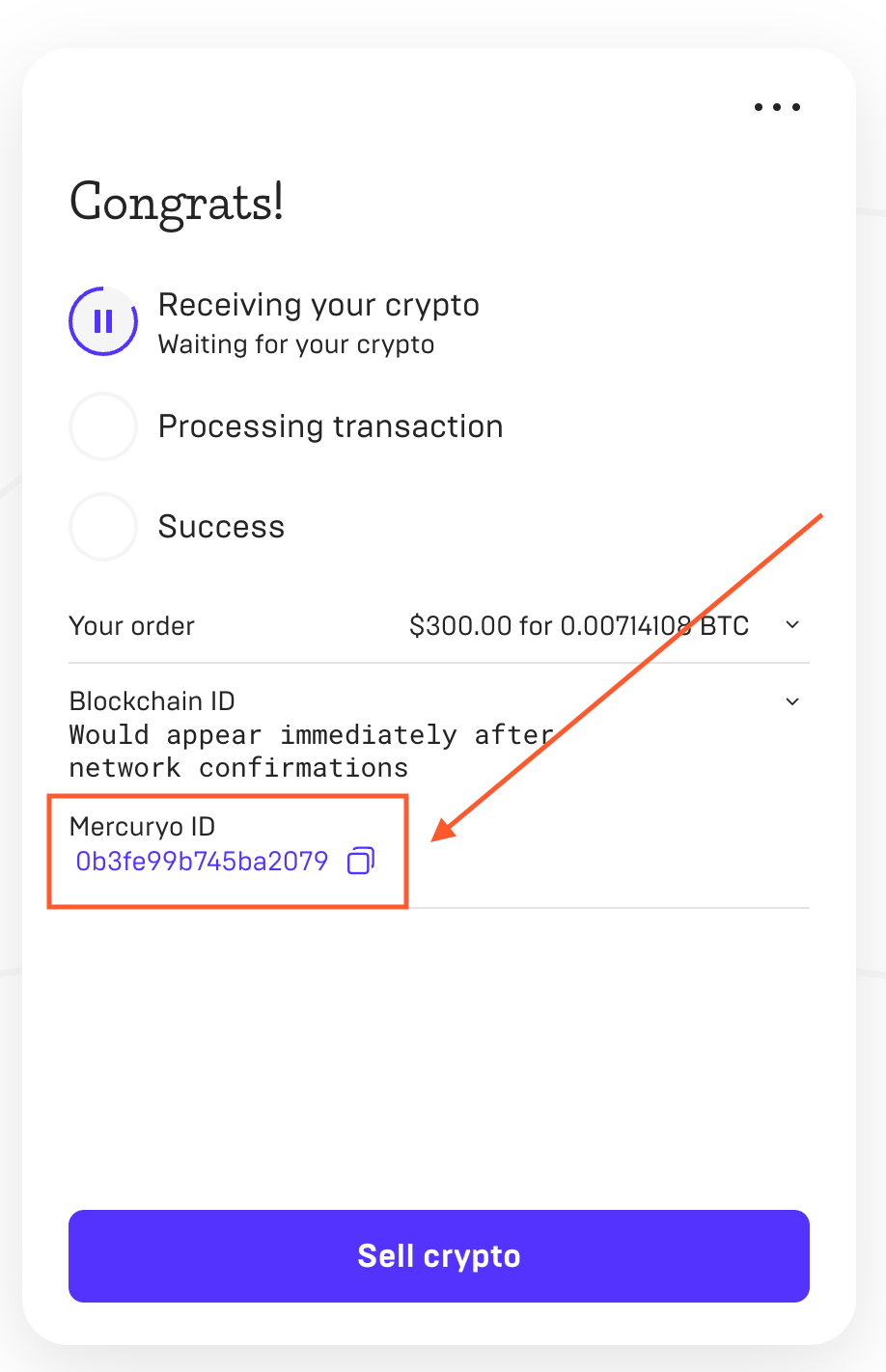Copy the Mercuryo ID to clipboard
Image resolution: width=886 pixels, height=1372 pixels.
click(x=361, y=861)
